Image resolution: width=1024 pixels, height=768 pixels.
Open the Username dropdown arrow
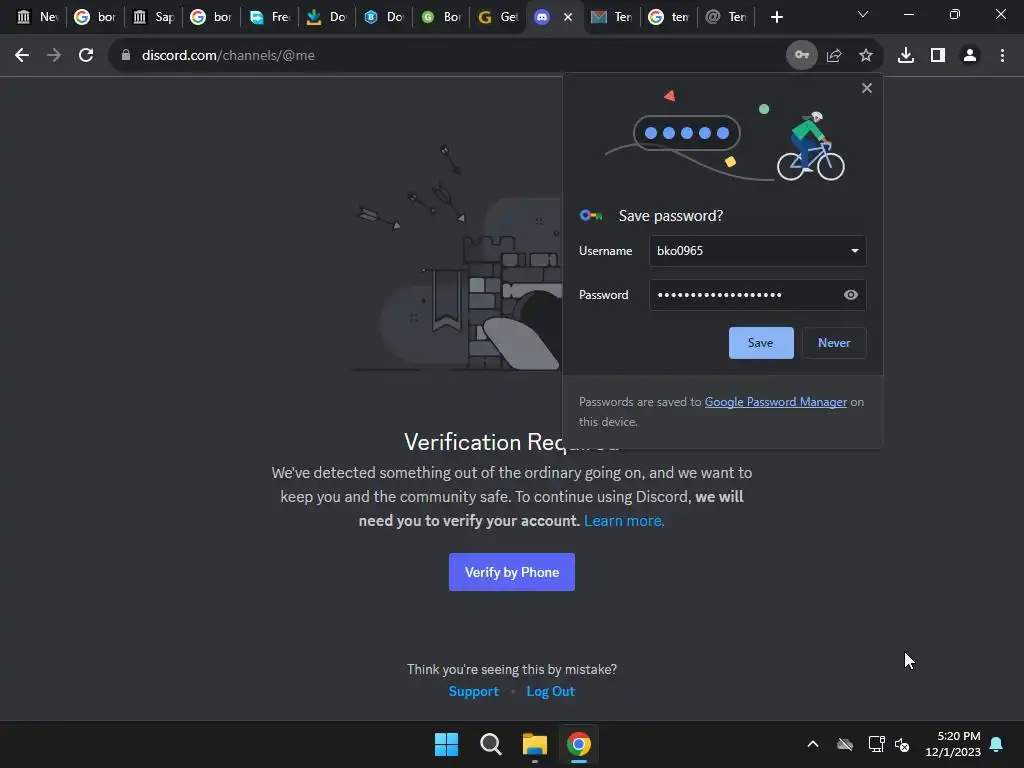click(x=854, y=251)
